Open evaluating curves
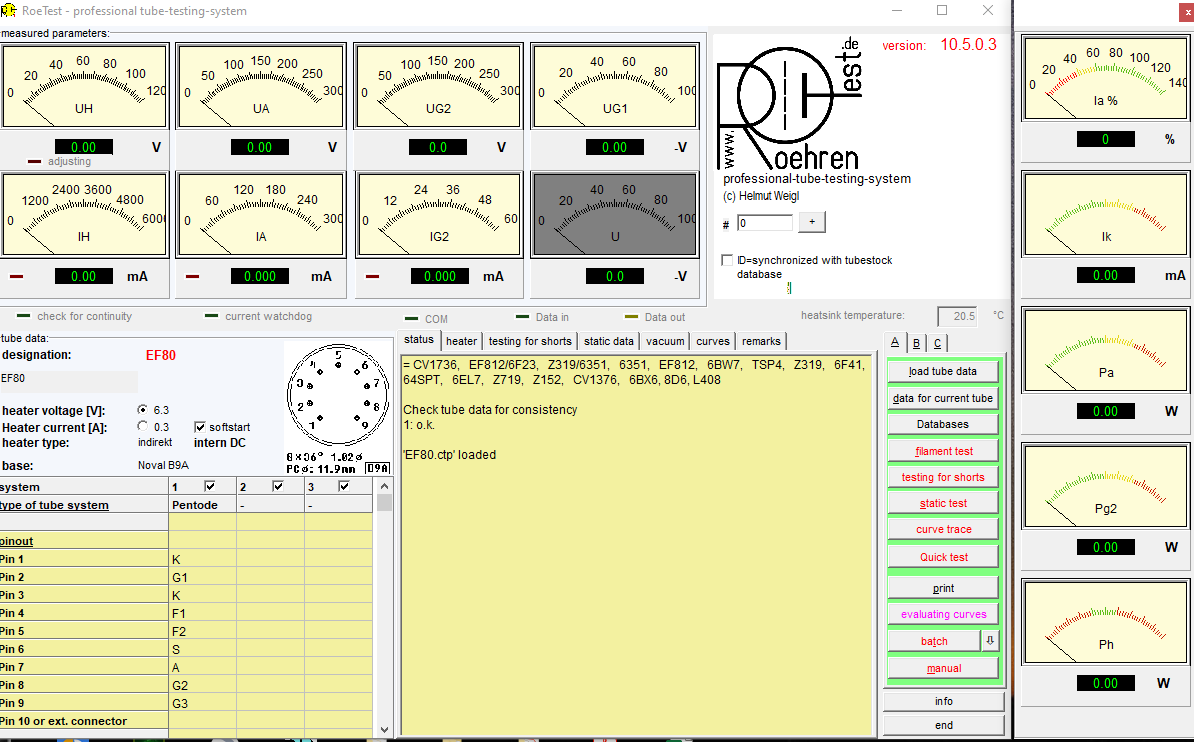1194x742 pixels. tap(943, 614)
